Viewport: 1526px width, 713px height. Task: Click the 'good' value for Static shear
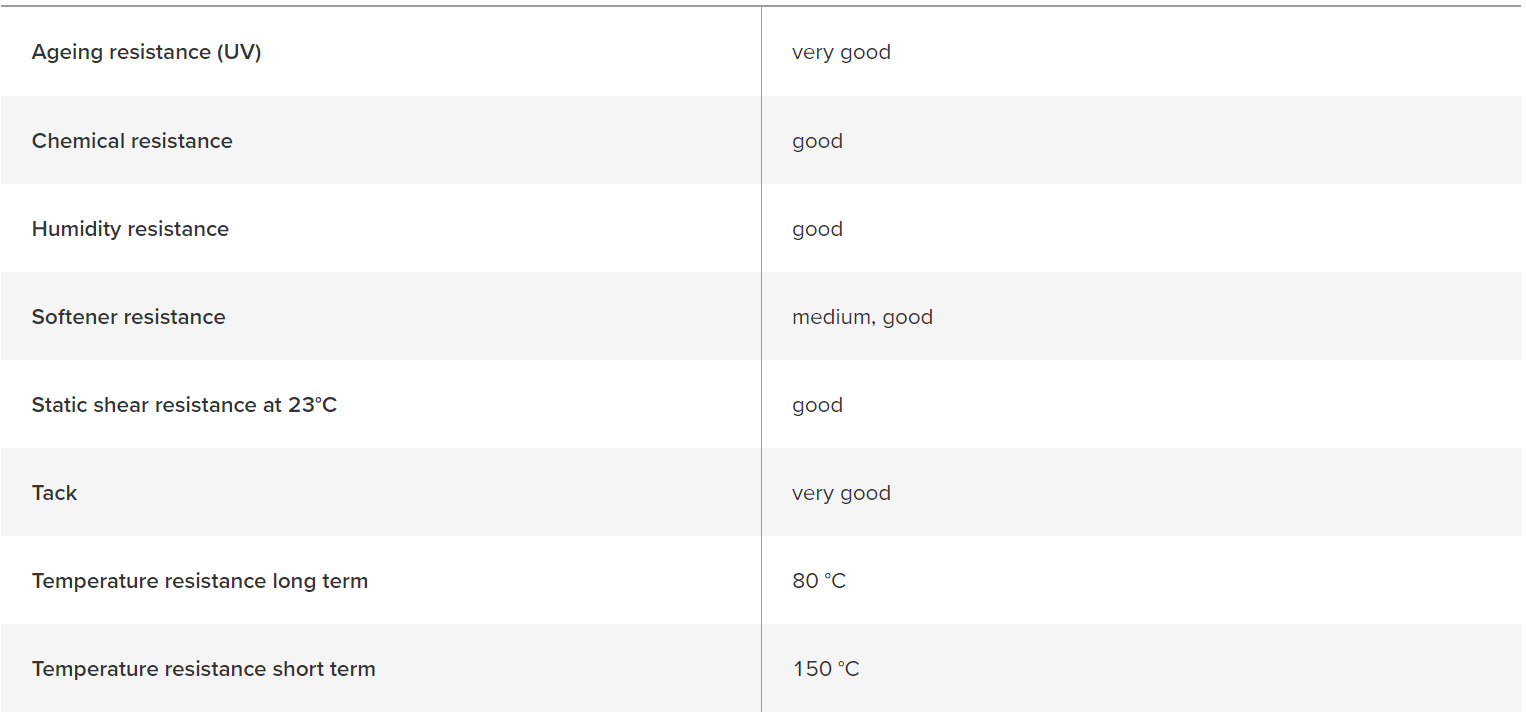click(x=817, y=406)
